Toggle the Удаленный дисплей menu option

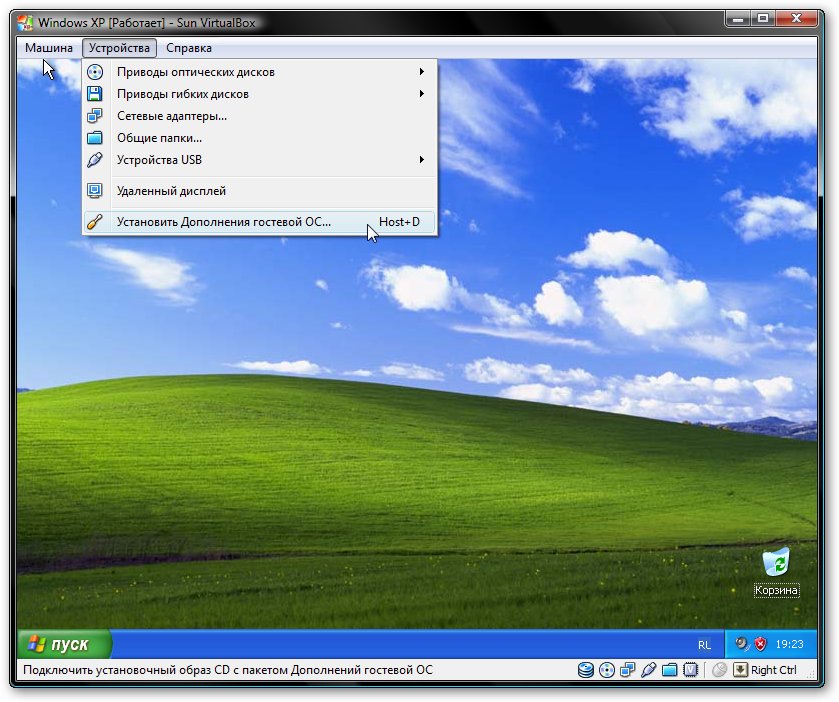click(171, 191)
